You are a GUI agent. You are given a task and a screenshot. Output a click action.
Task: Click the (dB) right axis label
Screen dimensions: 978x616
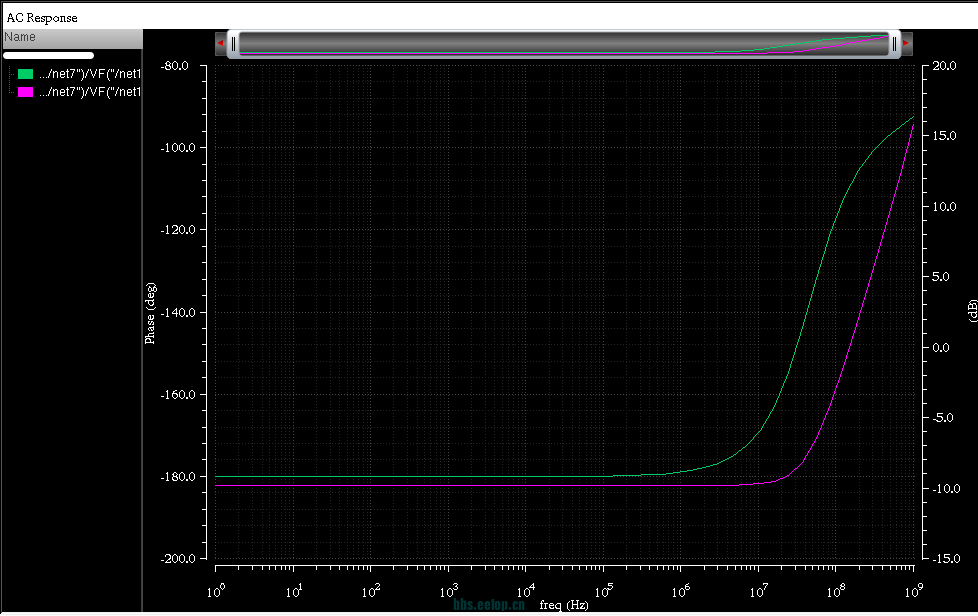[972, 310]
